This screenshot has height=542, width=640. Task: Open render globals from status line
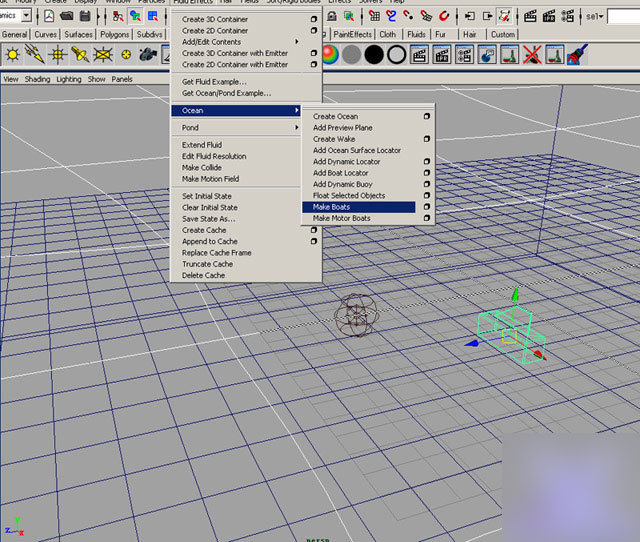click(x=568, y=16)
